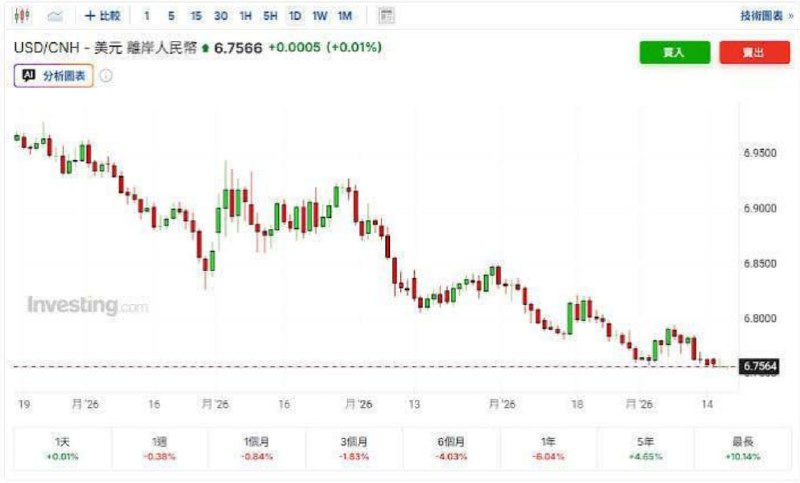Select the 5年 performance range
This screenshot has width=800, height=483.
click(645, 448)
